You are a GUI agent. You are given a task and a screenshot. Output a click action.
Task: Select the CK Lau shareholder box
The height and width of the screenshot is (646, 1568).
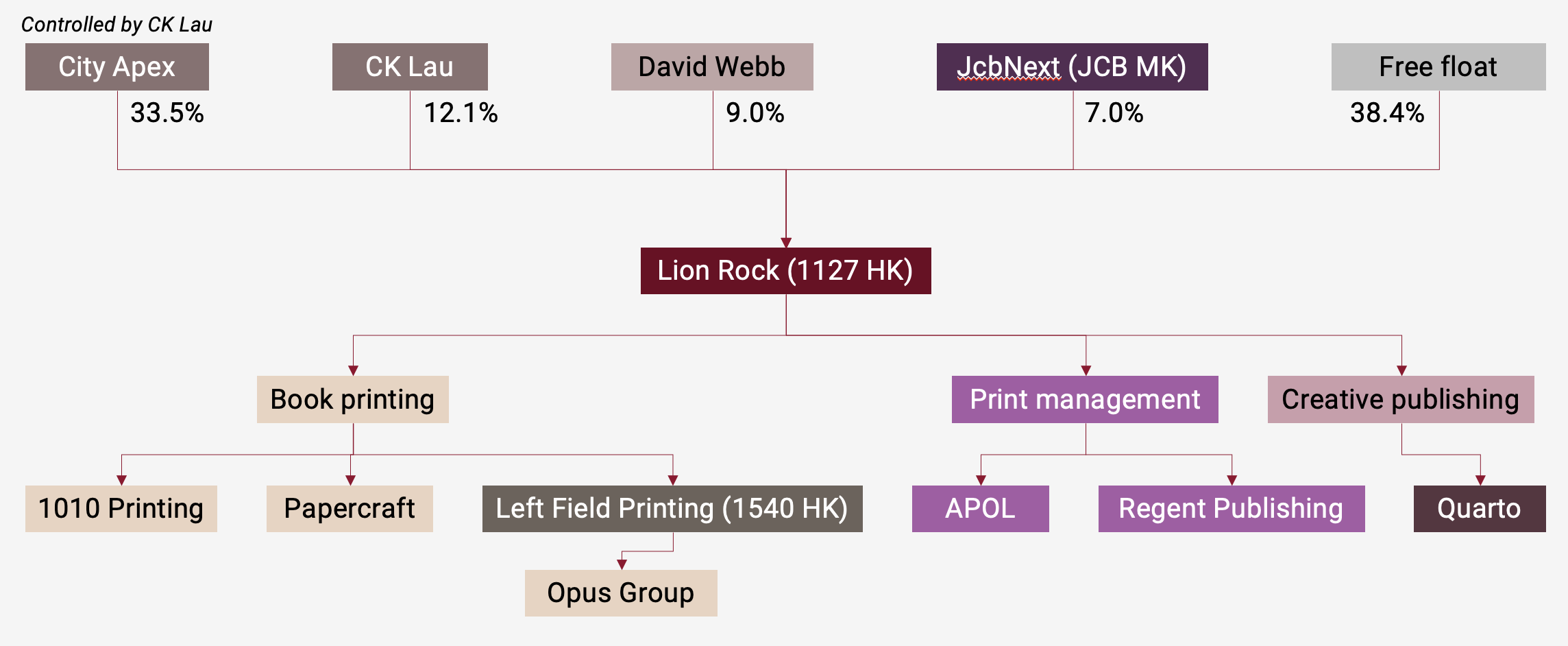pyautogui.click(x=410, y=67)
